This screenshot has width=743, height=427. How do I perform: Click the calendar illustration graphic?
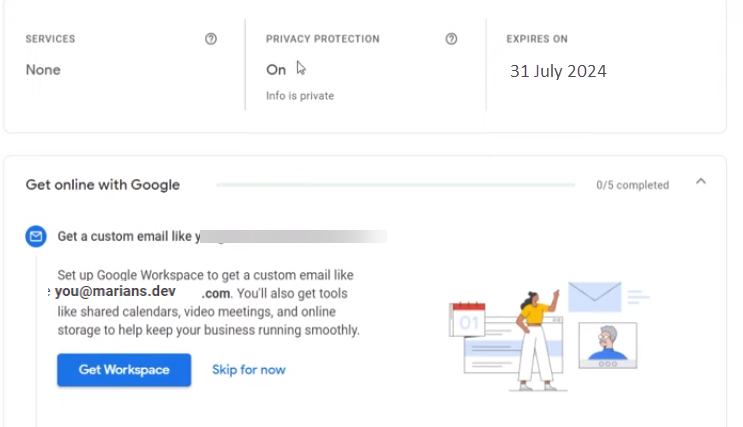pyautogui.click(x=467, y=320)
